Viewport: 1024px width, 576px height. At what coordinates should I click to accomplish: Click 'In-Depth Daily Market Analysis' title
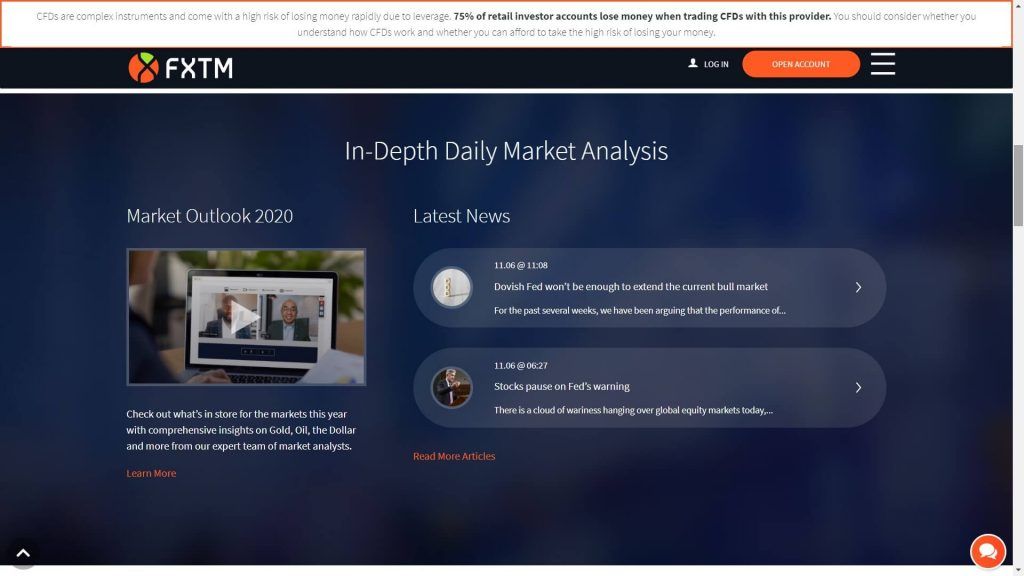click(506, 151)
